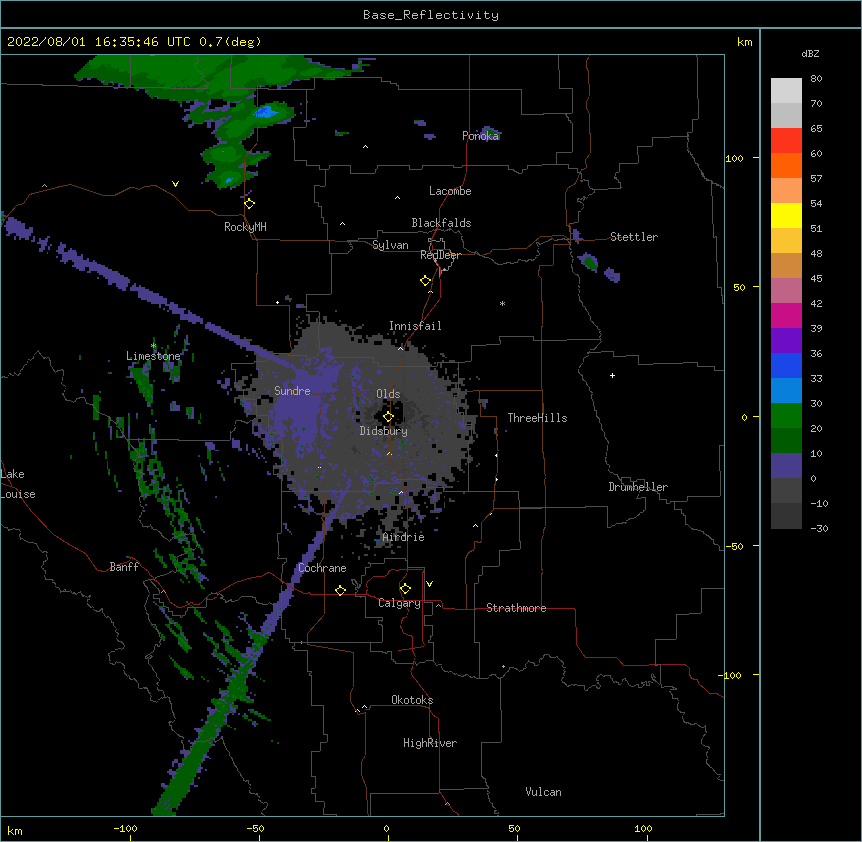The width and height of the screenshot is (862, 842).
Task: Click the Strathmore label
Action: pyautogui.click(x=516, y=608)
